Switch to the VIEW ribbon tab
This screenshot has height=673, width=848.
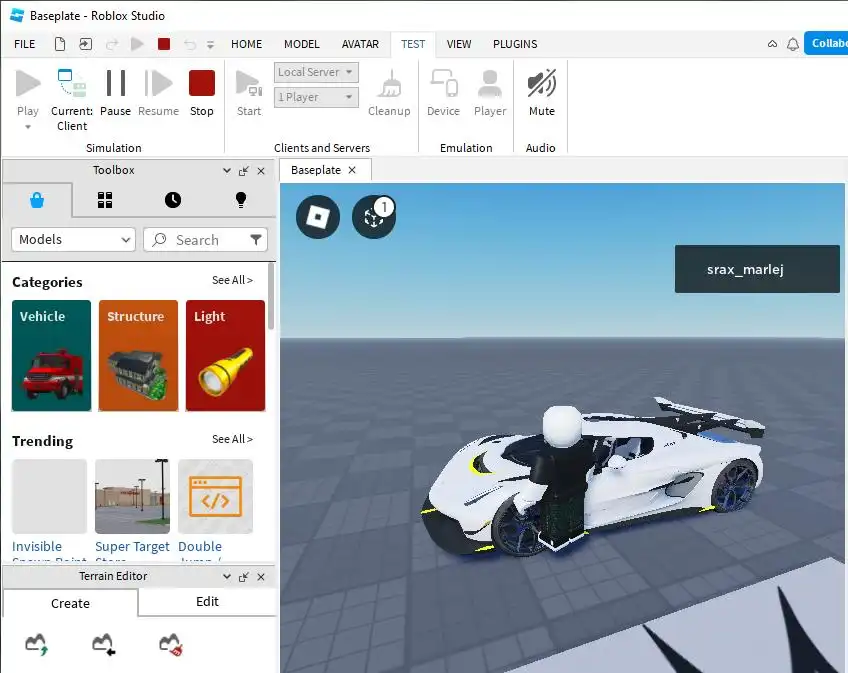459,44
